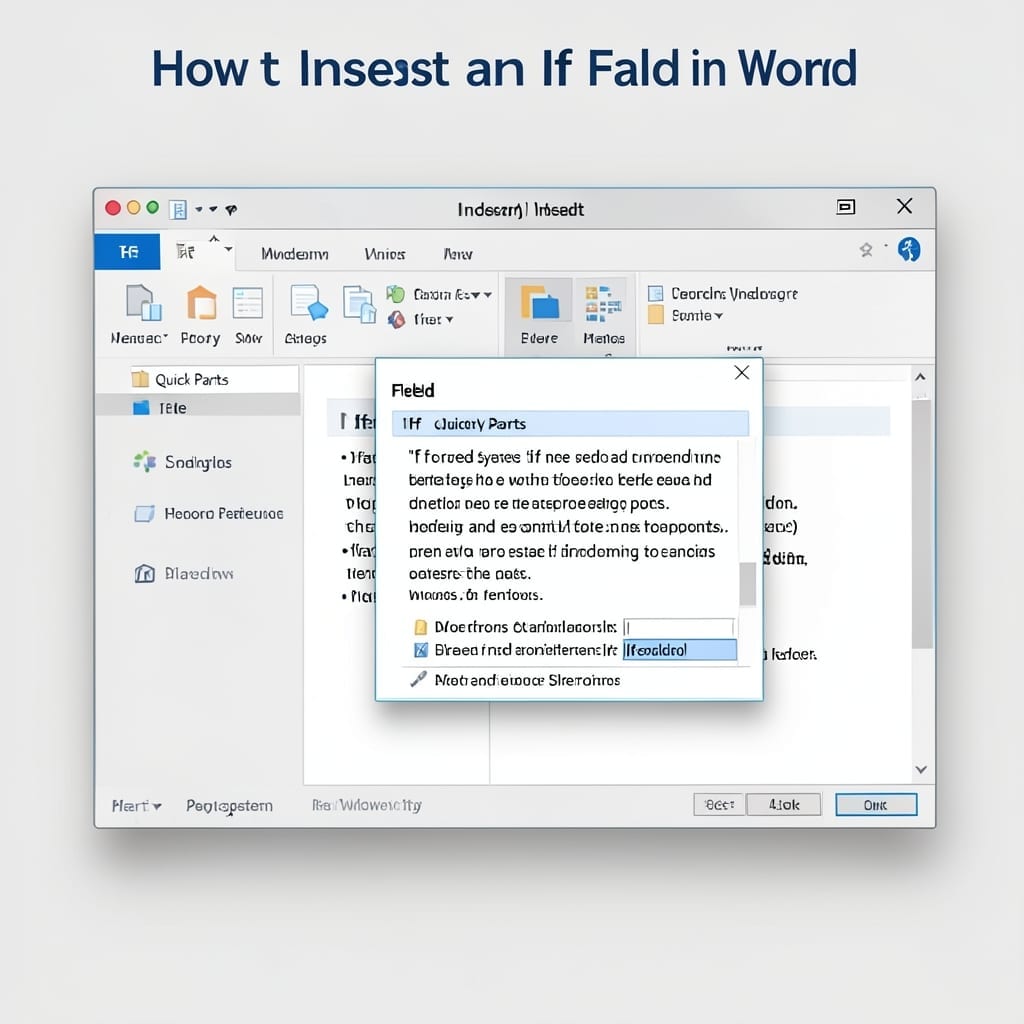1024x1024 pixels.
Task: Click the 'Heooro Perieusoe' label in the left panel
Action: (223, 514)
